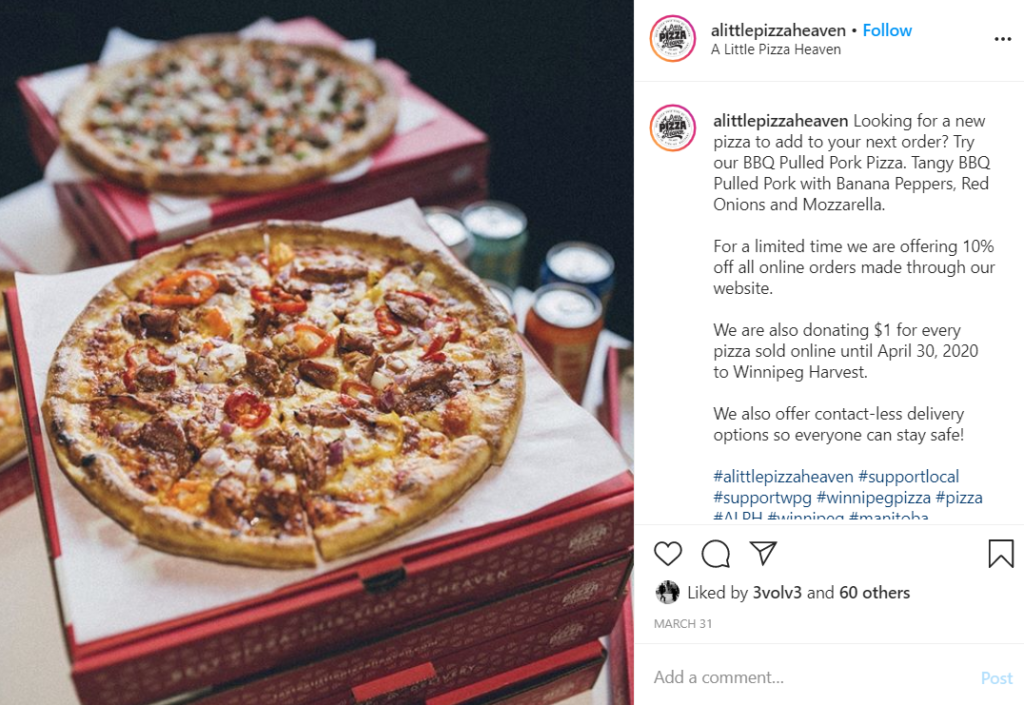Open the #supportwpg hashtag
The width and height of the screenshot is (1024, 705).
coord(762,497)
